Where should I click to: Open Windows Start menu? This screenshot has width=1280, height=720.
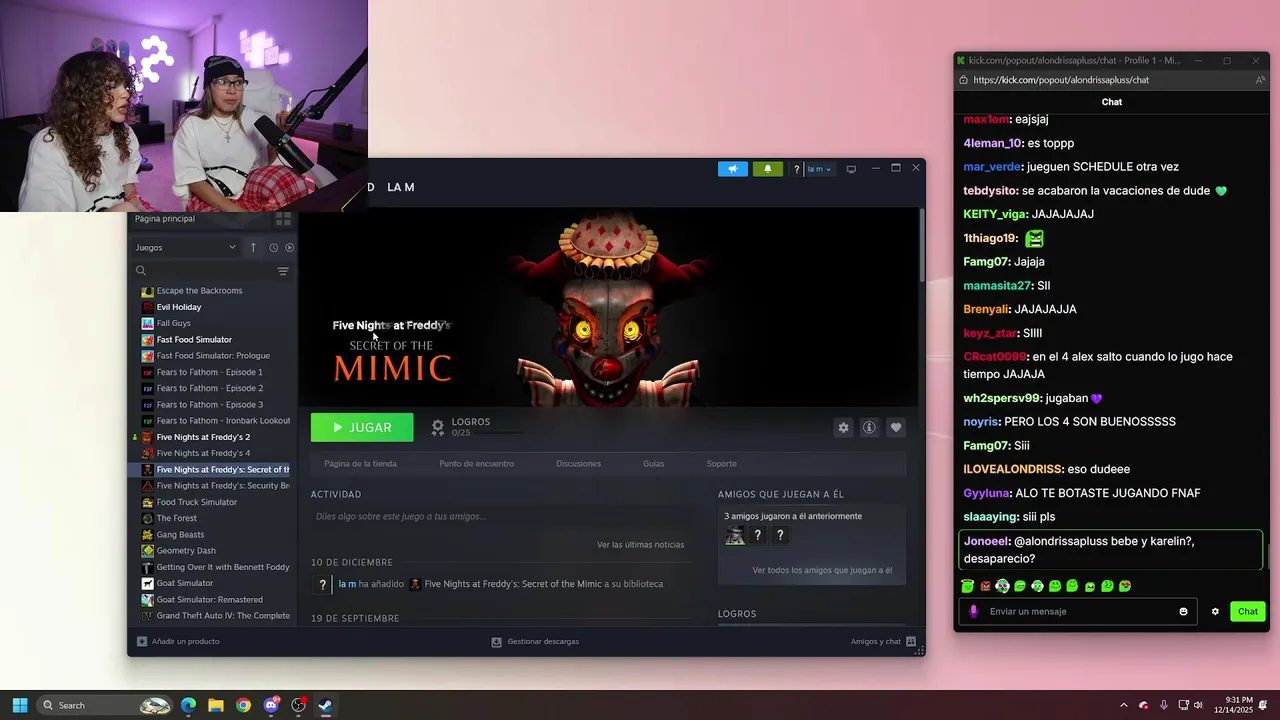click(x=19, y=705)
